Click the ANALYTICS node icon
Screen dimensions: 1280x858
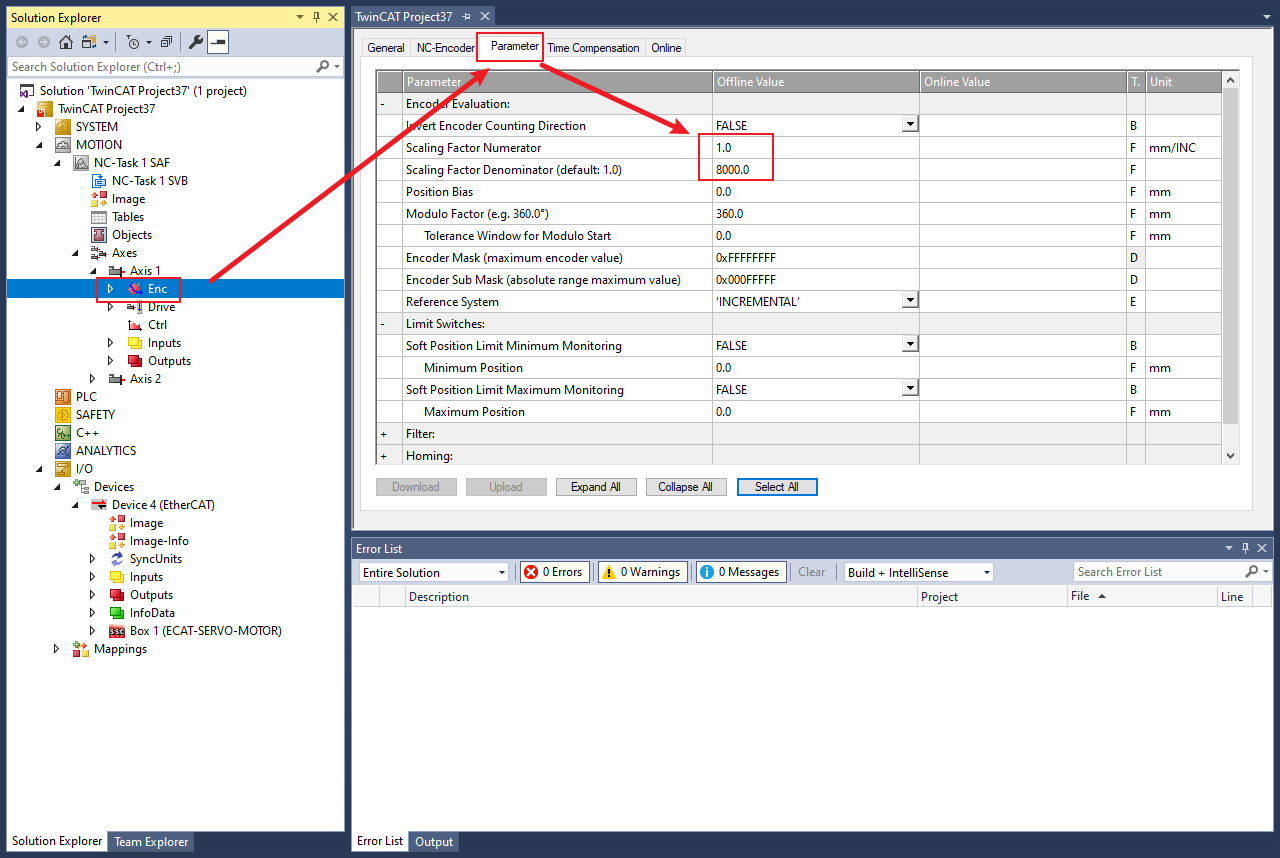[x=62, y=451]
